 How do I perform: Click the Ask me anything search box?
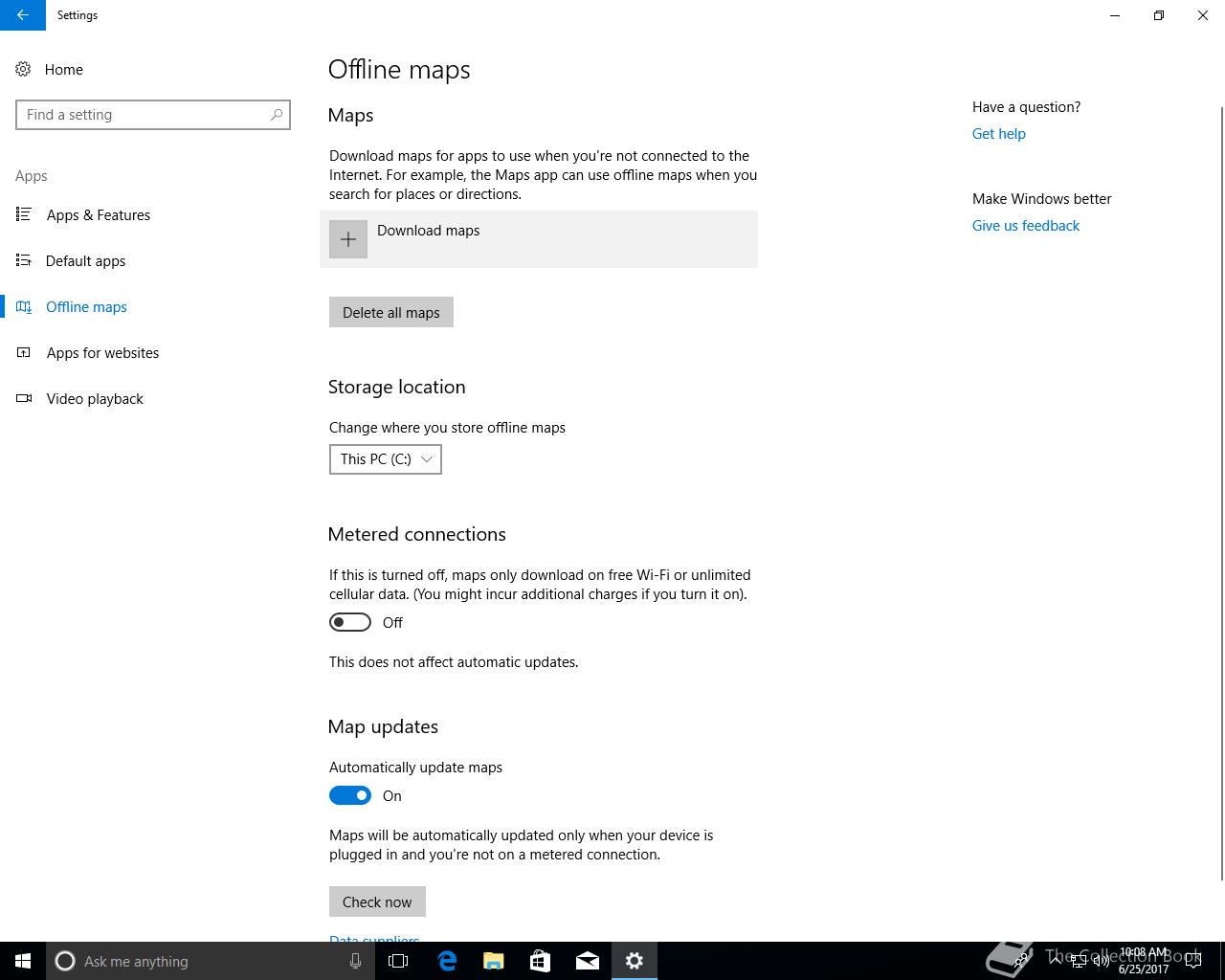(x=211, y=961)
